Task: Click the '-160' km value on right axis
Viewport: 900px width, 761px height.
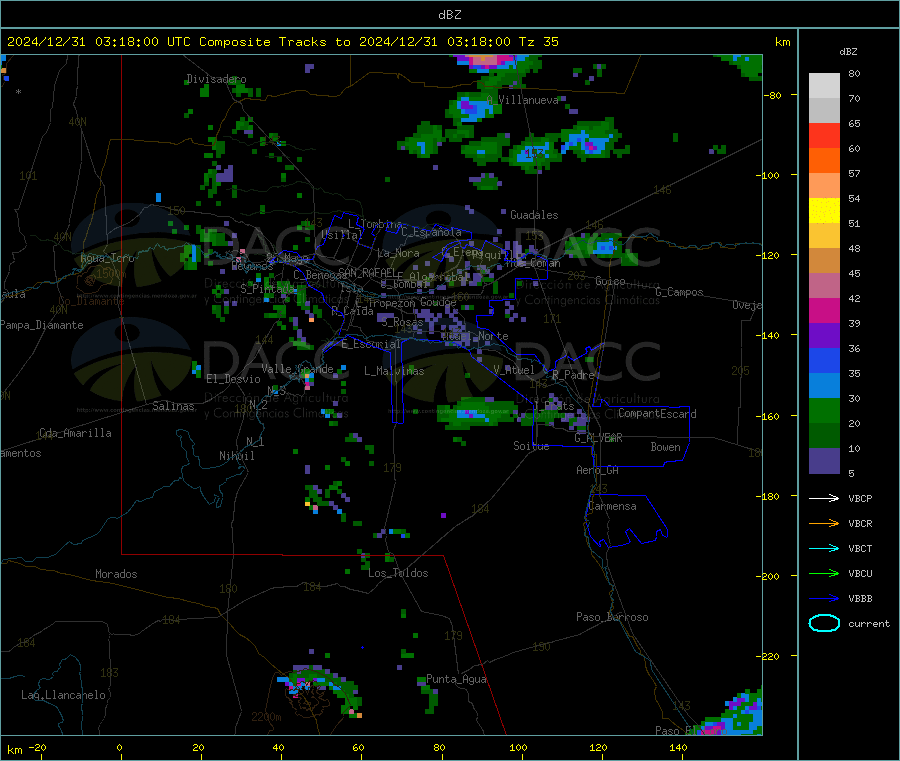Action: [x=767, y=416]
